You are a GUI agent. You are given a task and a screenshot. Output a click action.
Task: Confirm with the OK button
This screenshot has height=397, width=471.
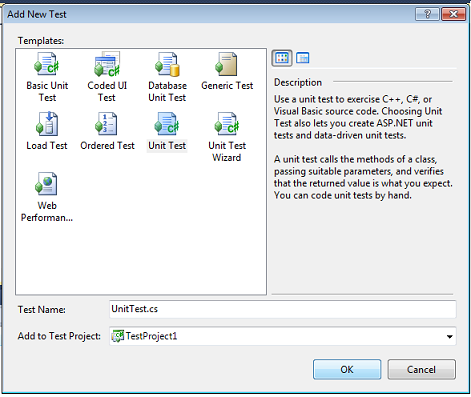pyautogui.click(x=347, y=369)
